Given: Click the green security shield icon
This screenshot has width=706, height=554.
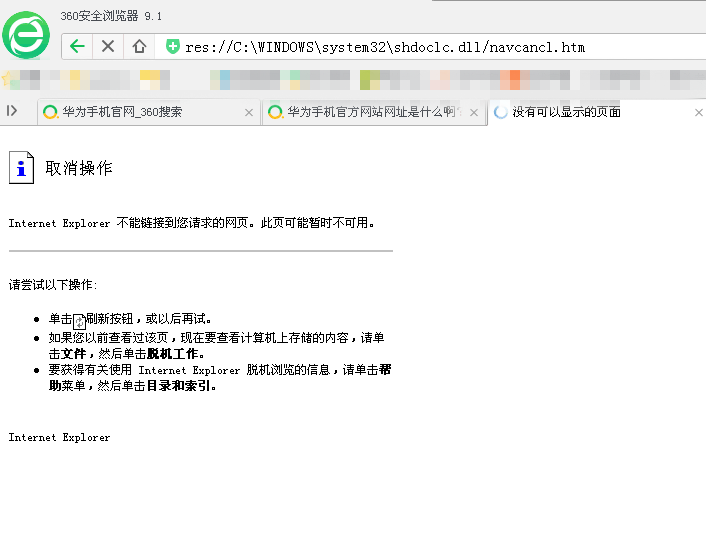Looking at the screenshot, I should point(173,46).
